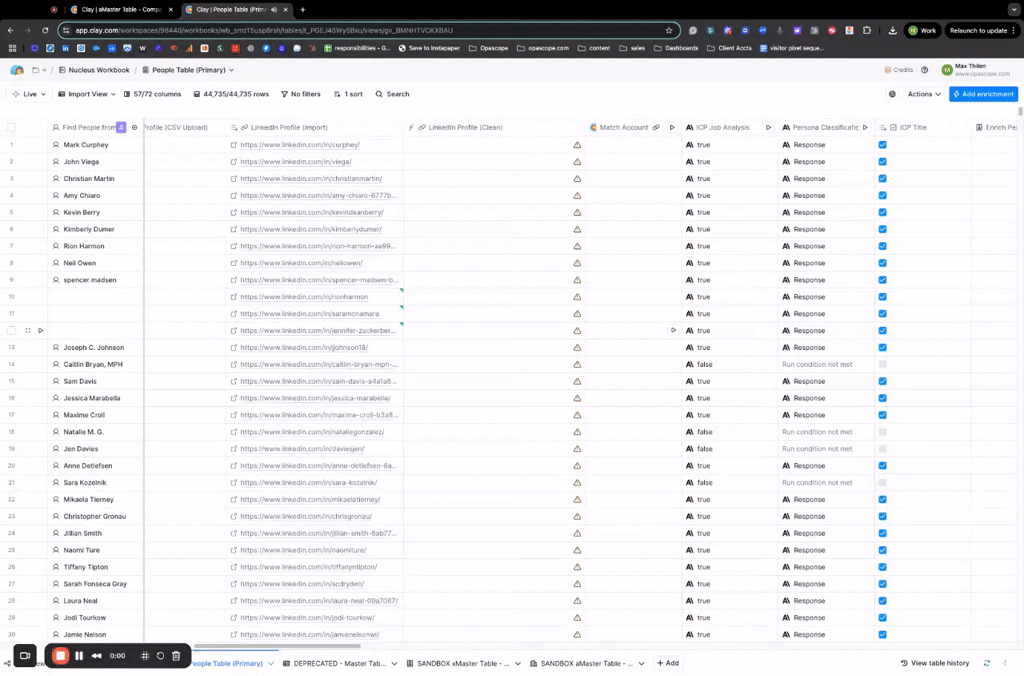Toggle ICP Title checkbox for Caitlin Bryan row
The width and height of the screenshot is (1024, 676).
coord(882,364)
